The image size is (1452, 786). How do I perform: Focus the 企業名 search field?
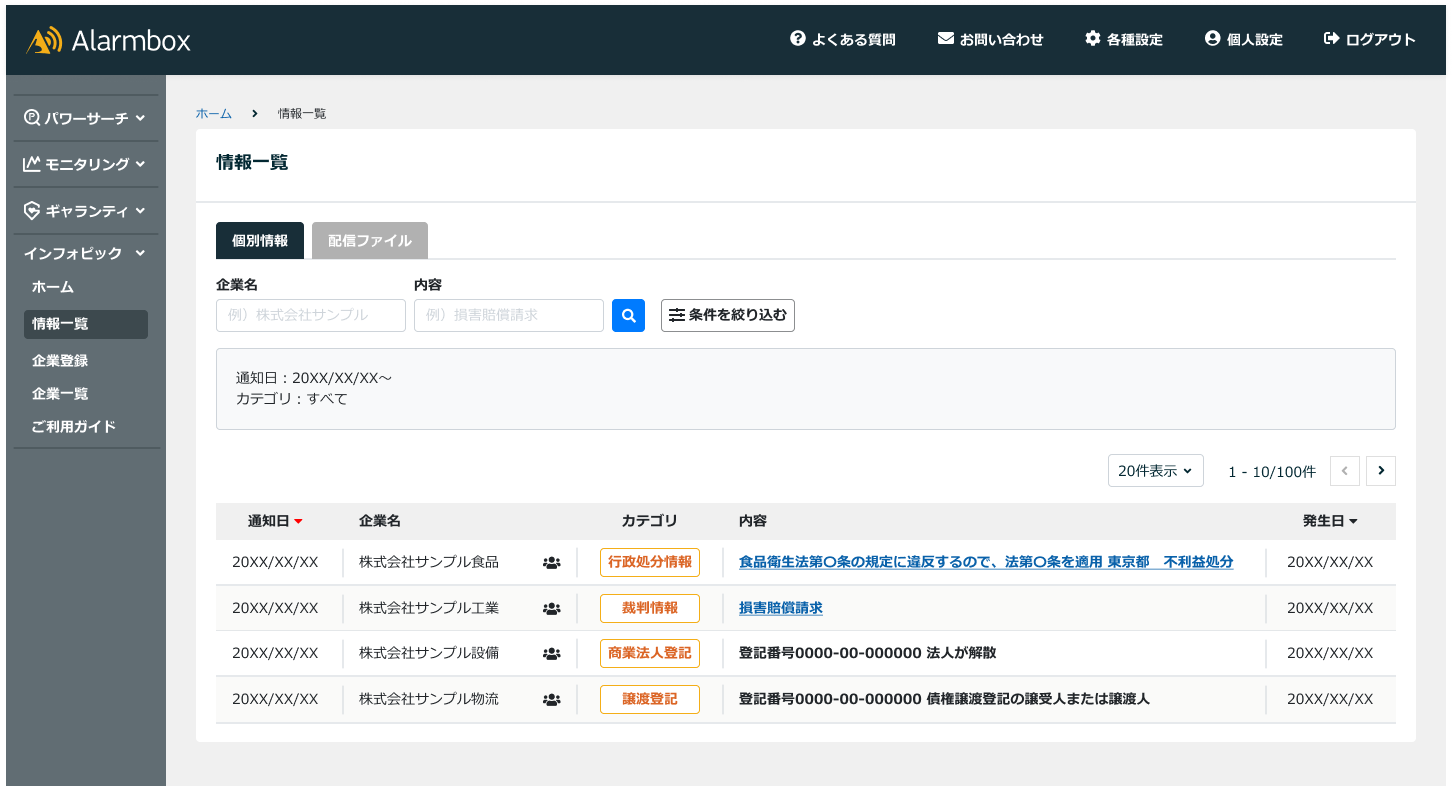pyautogui.click(x=311, y=315)
